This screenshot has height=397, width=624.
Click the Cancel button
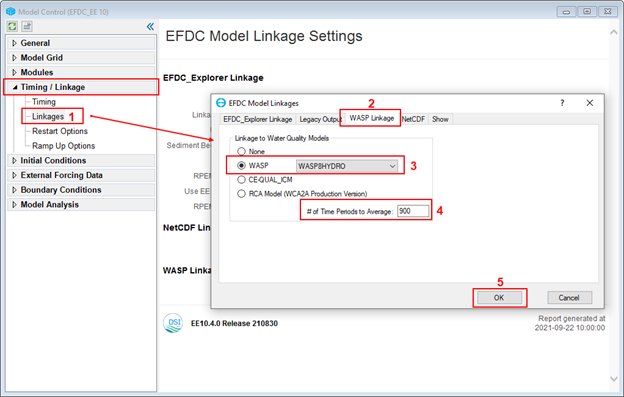click(569, 298)
